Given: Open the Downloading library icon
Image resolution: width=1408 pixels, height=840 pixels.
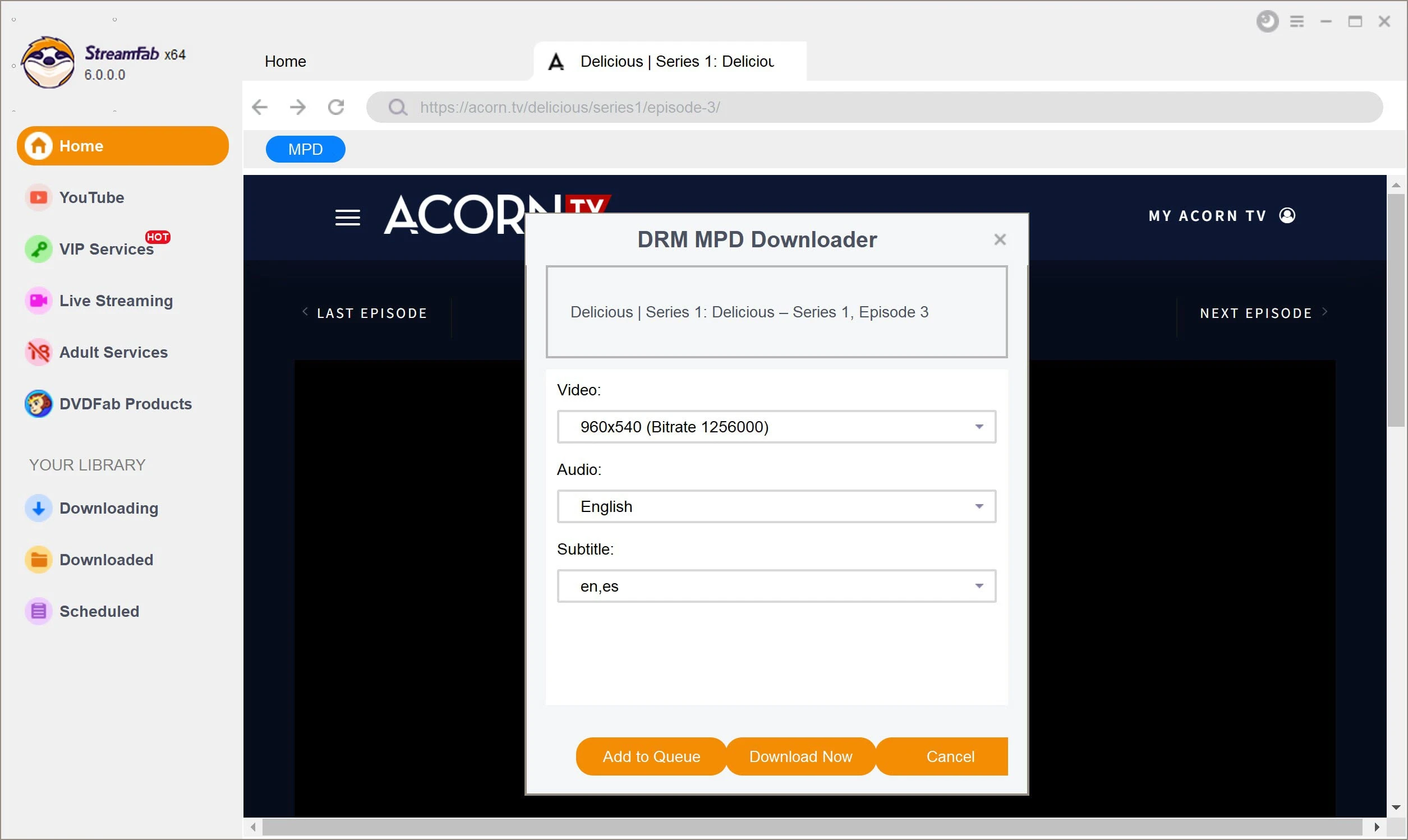Looking at the screenshot, I should (x=38, y=508).
